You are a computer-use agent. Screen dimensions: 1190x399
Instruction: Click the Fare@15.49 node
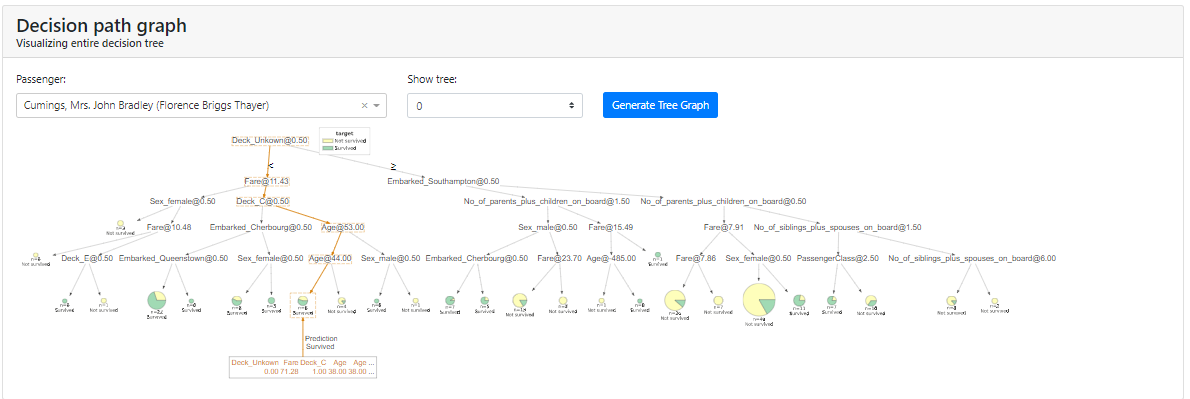pyautogui.click(x=611, y=227)
